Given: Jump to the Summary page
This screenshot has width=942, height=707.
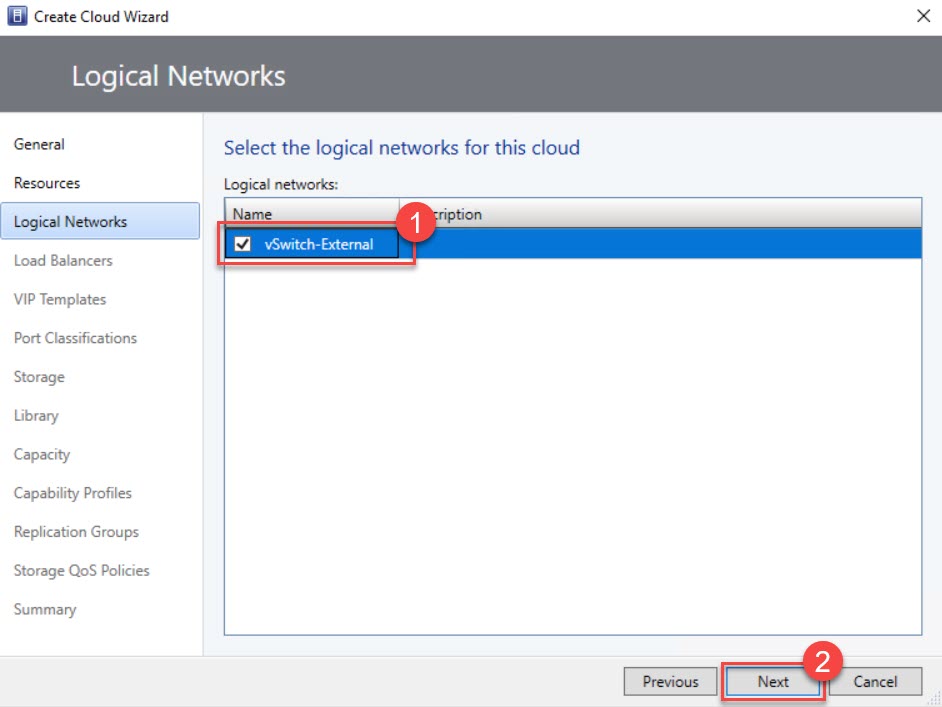Looking at the screenshot, I should tap(46, 609).
